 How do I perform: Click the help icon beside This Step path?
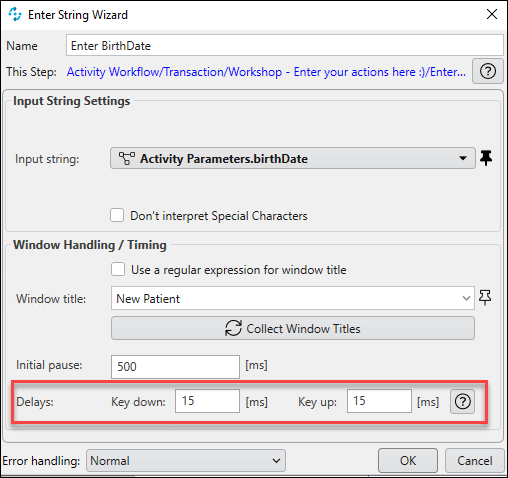[x=488, y=71]
